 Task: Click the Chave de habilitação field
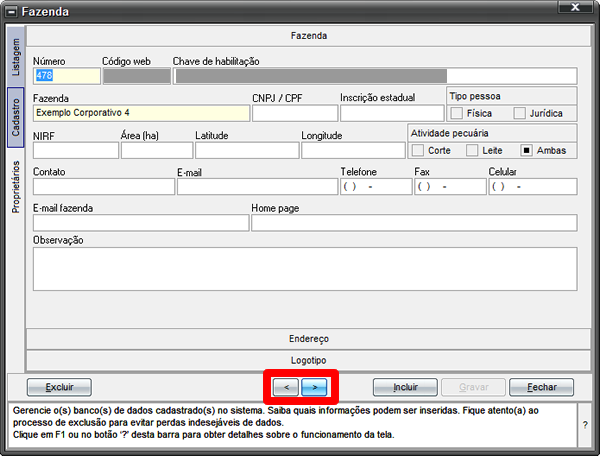click(375, 76)
